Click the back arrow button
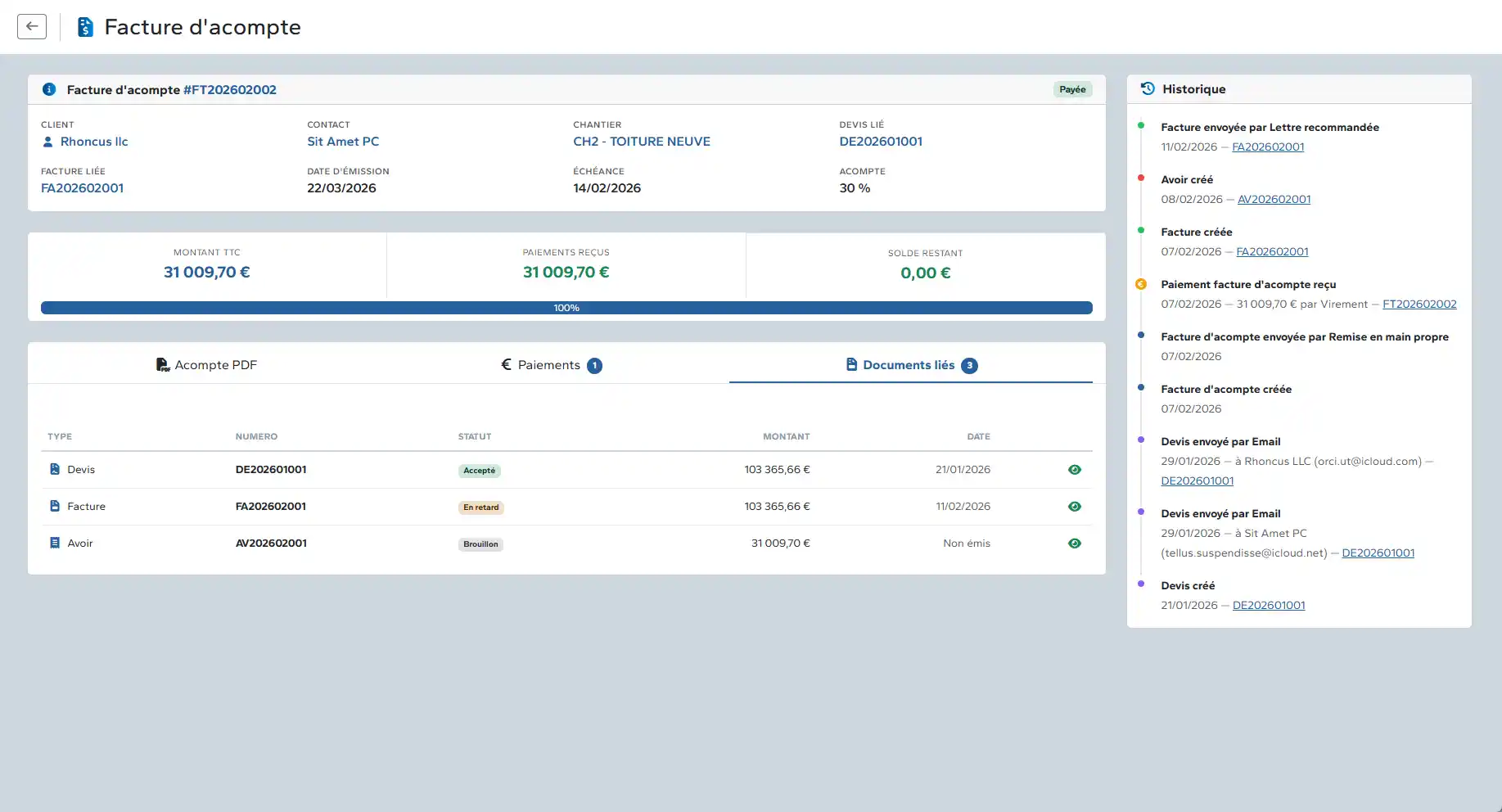Viewport: 1502px width, 812px height. tap(32, 26)
